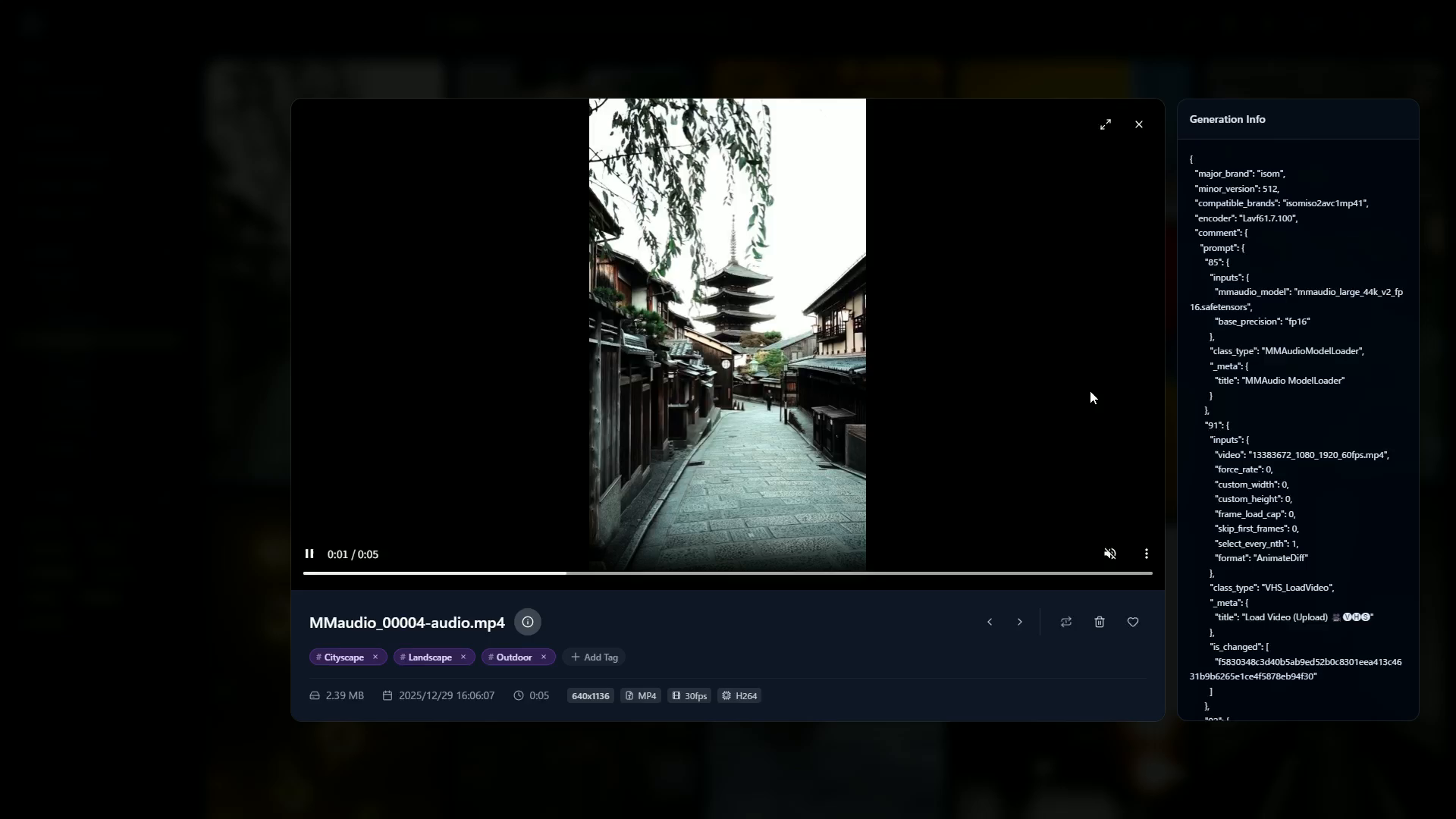Enter fullscreen with the expand icon
Viewport: 1456px width, 819px height.
click(x=1106, y=124)
